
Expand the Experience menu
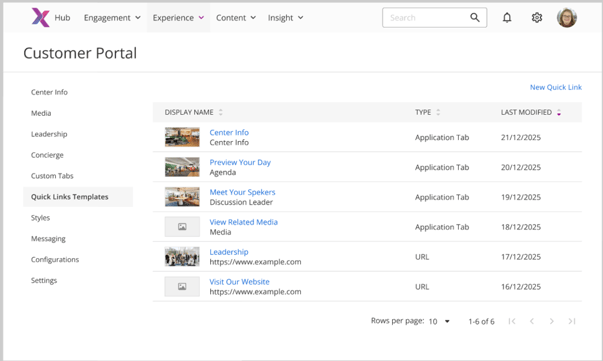coord(178,18)
